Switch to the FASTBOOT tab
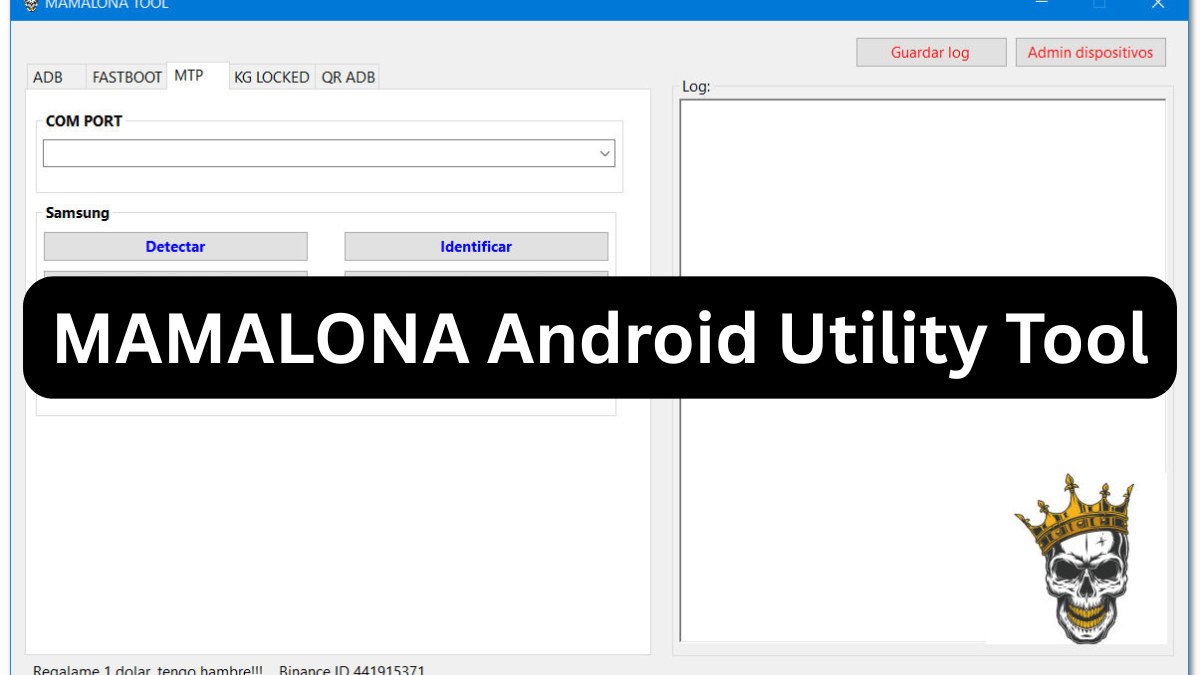1200x675 pixels. coord(127,77)
